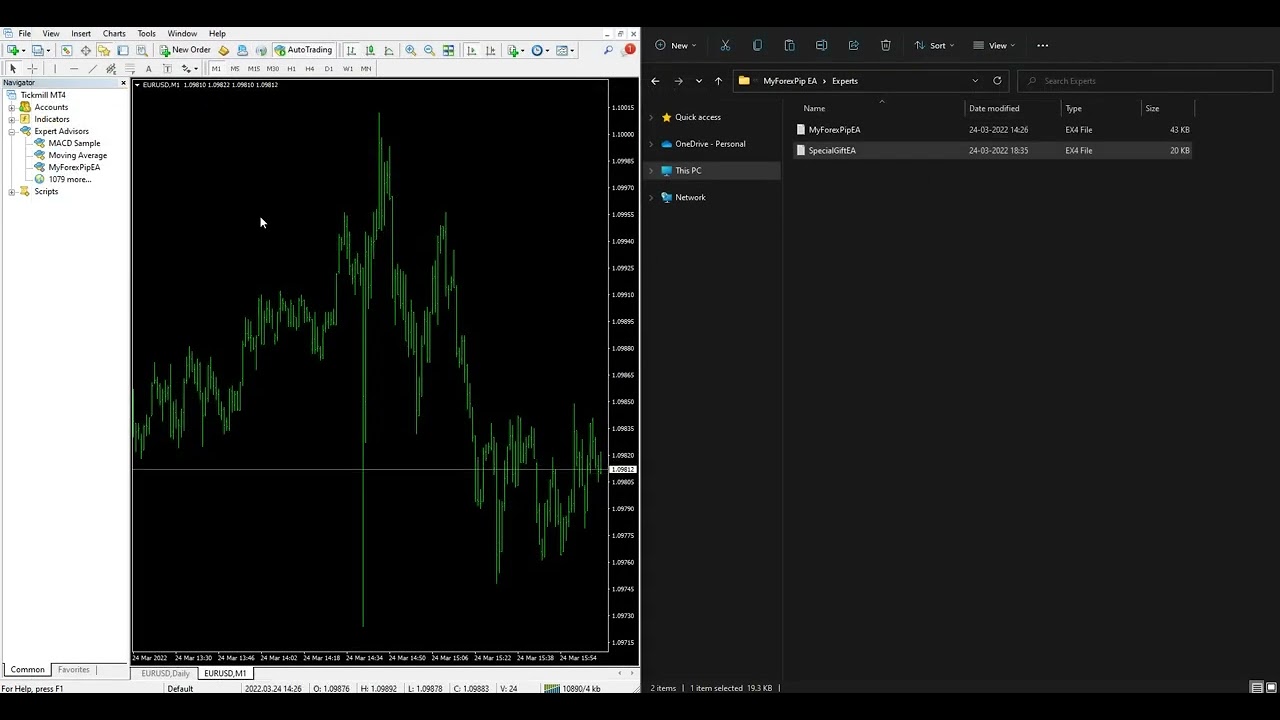
Task: Expand the Scripts node in Navigator
Action: (12, 191)
